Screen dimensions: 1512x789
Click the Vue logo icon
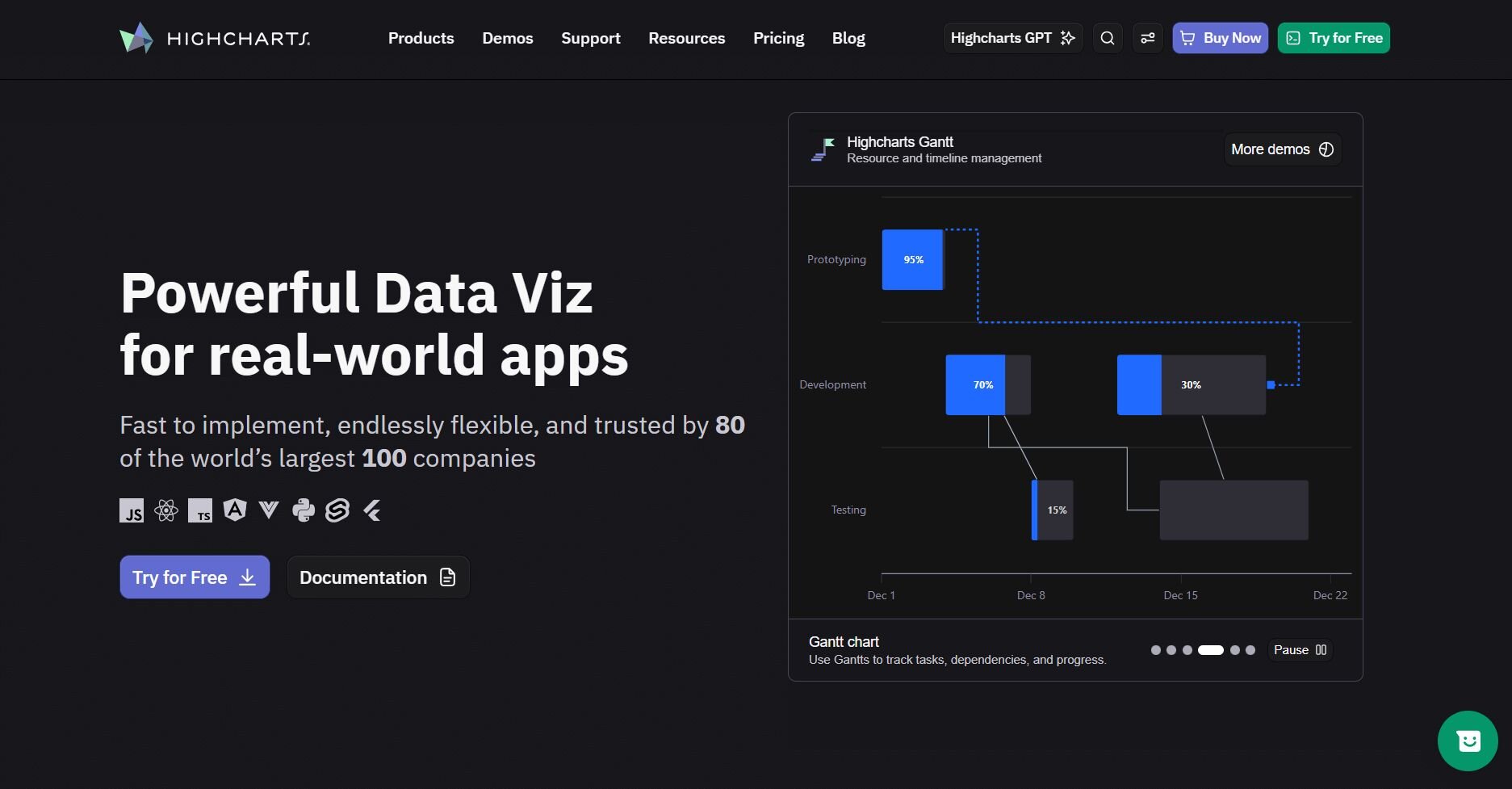coord(269,510)
